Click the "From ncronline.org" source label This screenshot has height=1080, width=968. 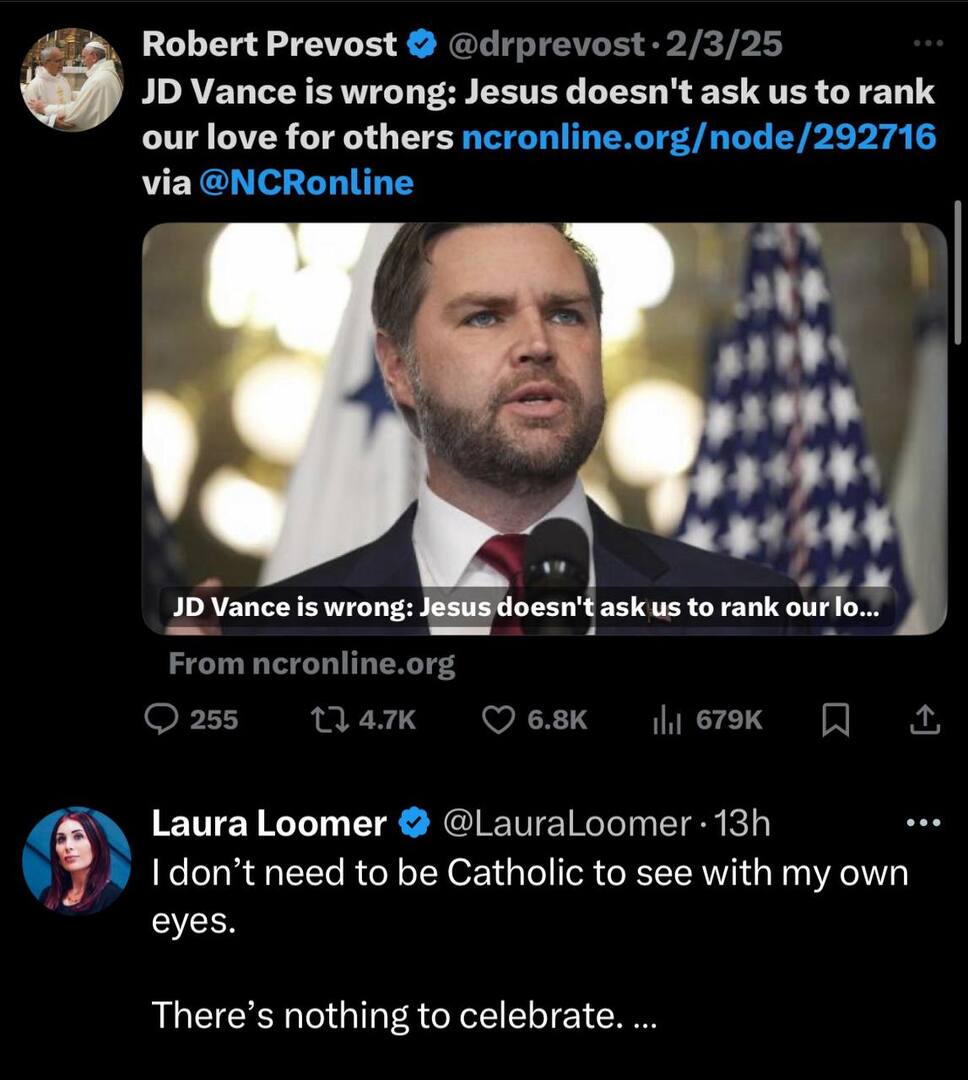tap(312, 664)
